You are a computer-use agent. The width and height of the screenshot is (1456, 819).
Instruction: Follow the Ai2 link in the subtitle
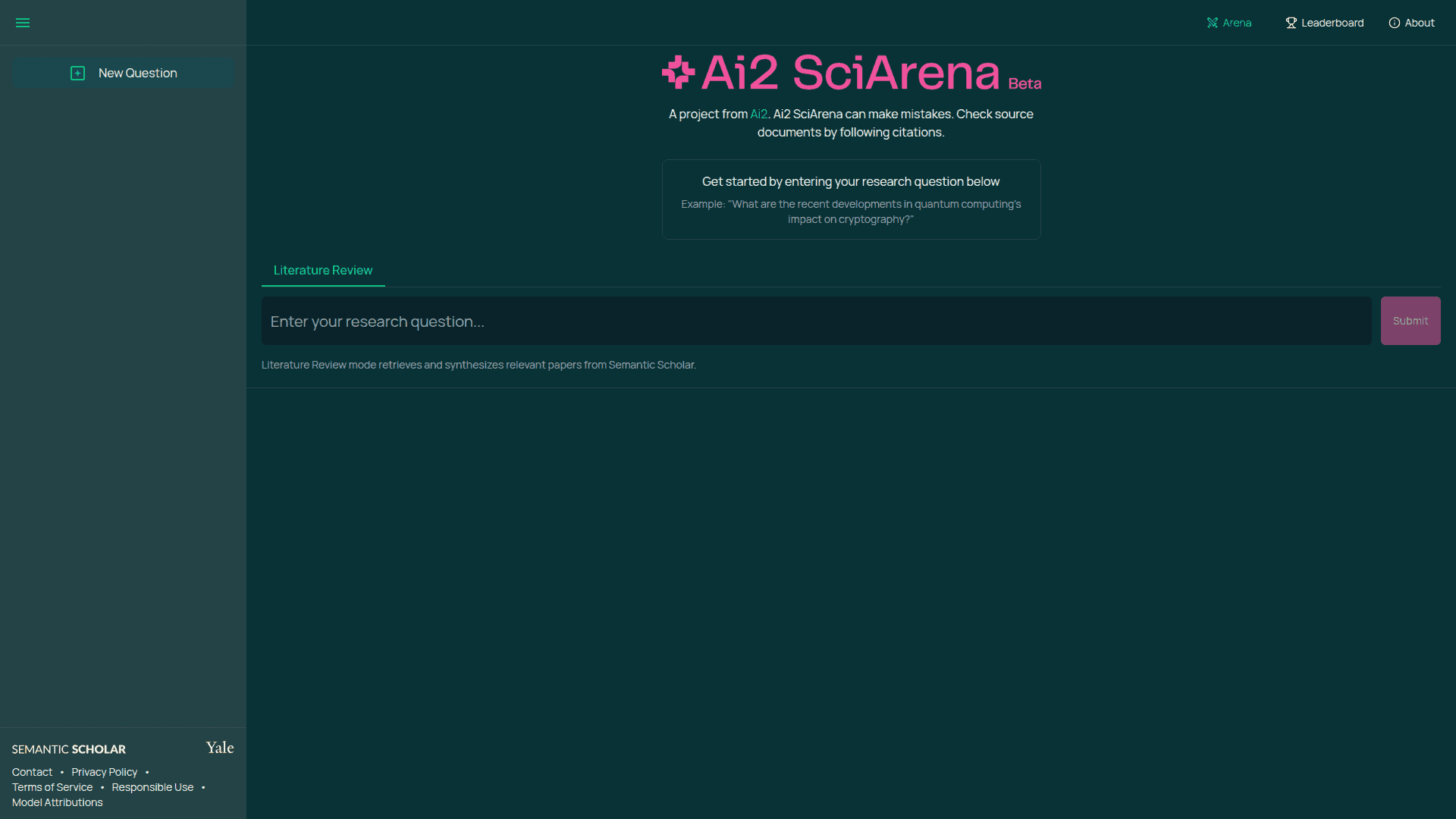coord(758,114)
